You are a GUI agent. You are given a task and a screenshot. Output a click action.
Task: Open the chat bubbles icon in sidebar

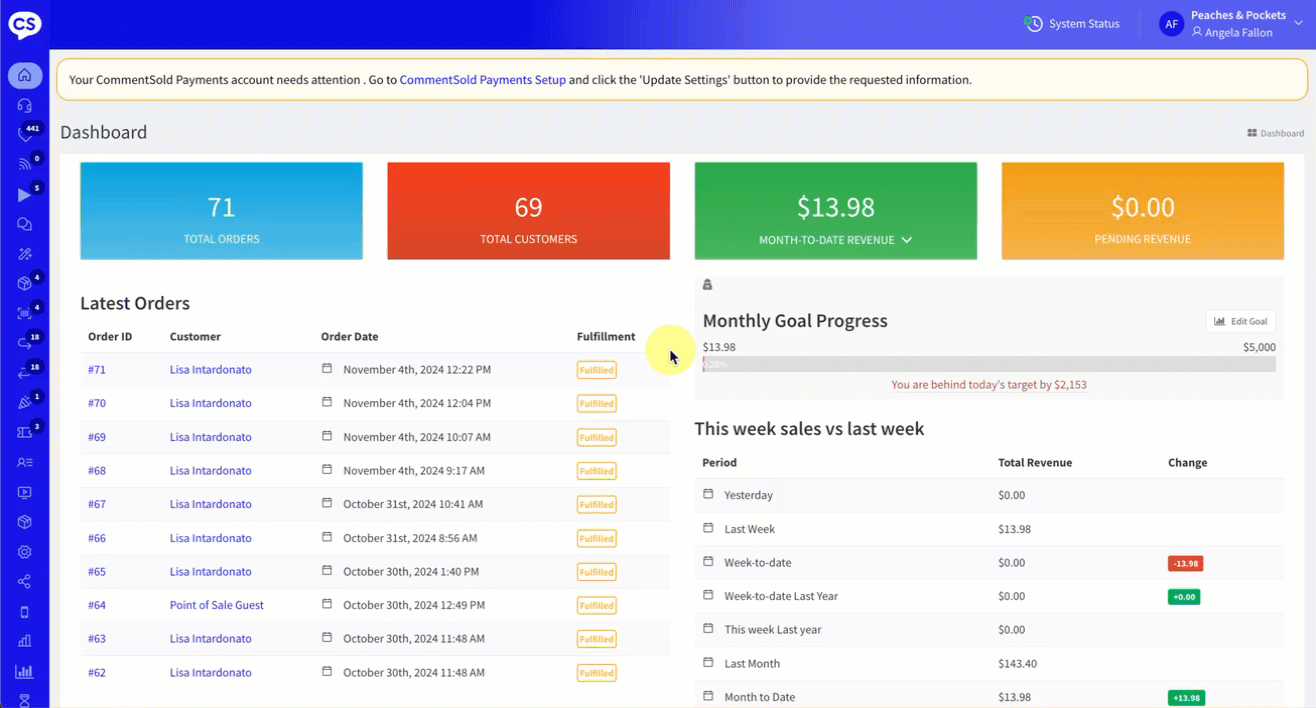click(25, 225)
